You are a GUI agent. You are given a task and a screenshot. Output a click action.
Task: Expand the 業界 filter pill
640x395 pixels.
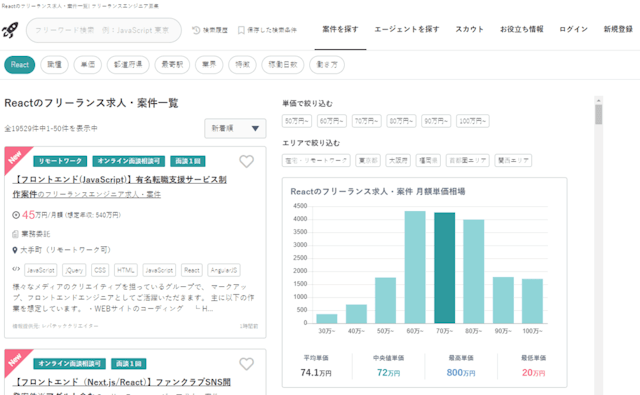click(x=209, y=65)
